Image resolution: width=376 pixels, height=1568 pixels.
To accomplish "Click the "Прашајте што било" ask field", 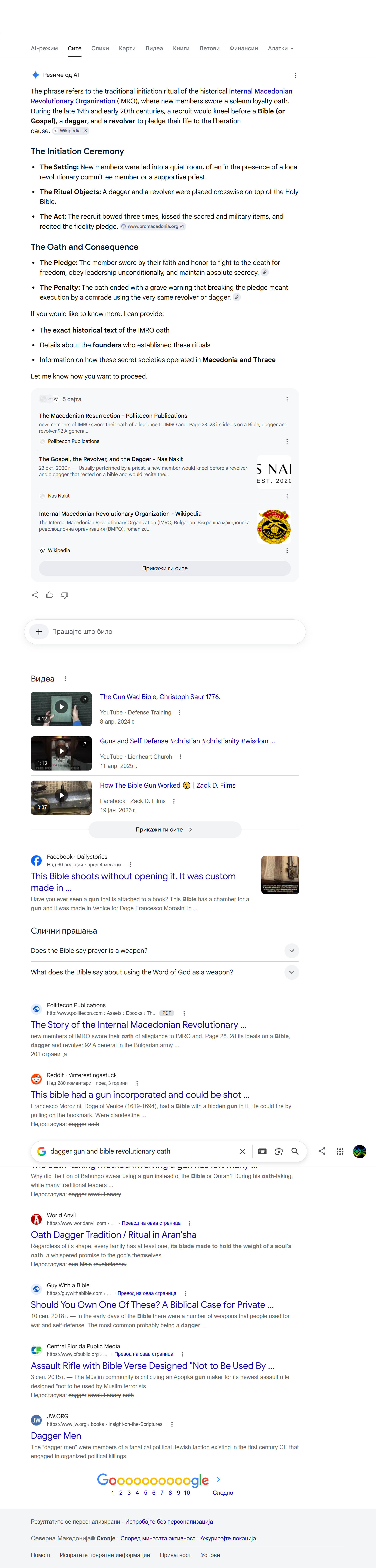I will point(165,632).
